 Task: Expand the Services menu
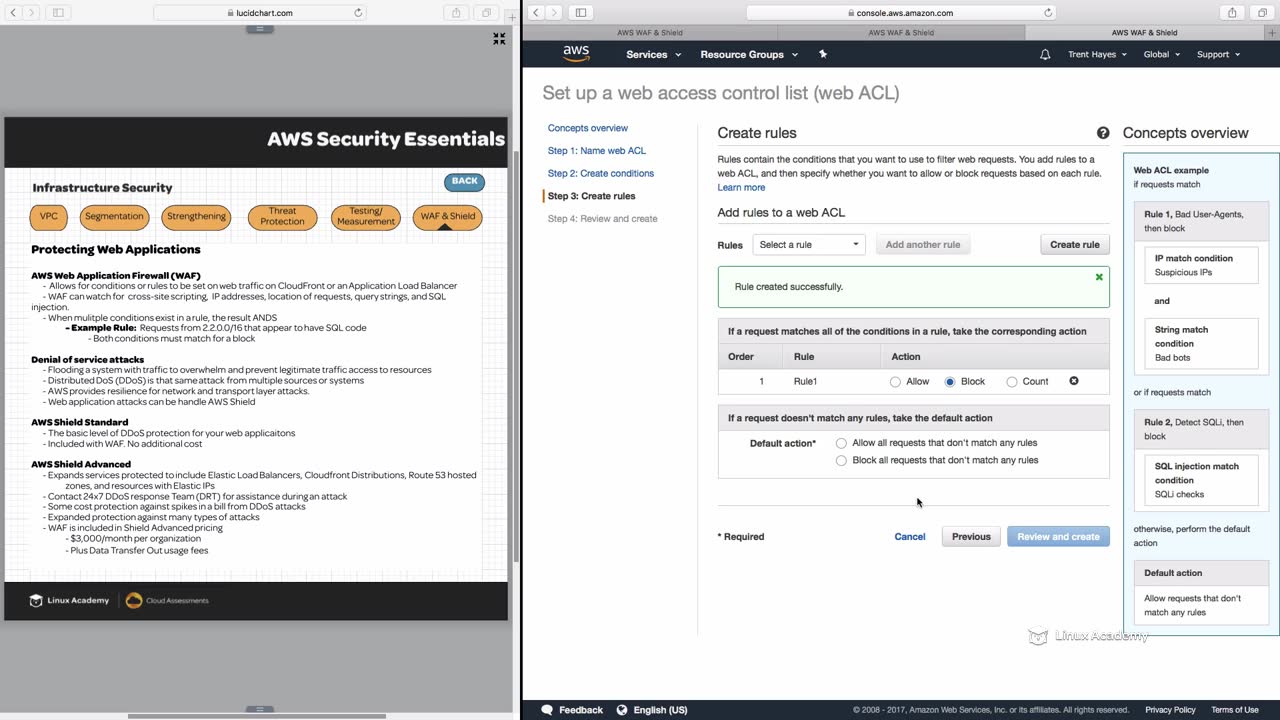(653, 54)
